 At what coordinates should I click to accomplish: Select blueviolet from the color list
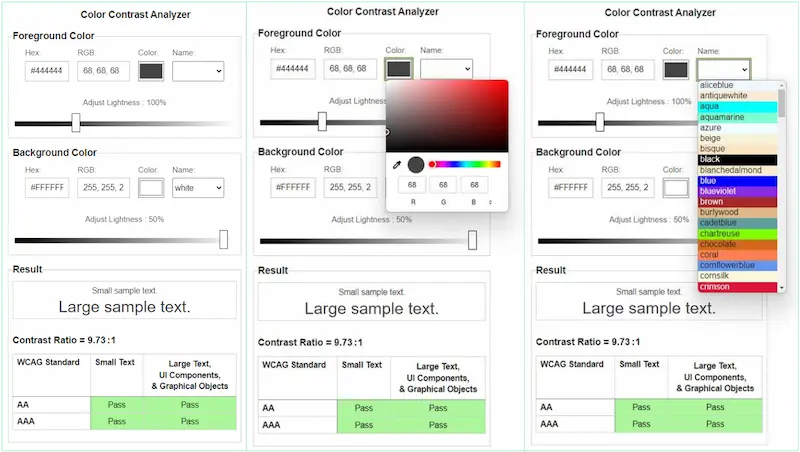(738, 191)
